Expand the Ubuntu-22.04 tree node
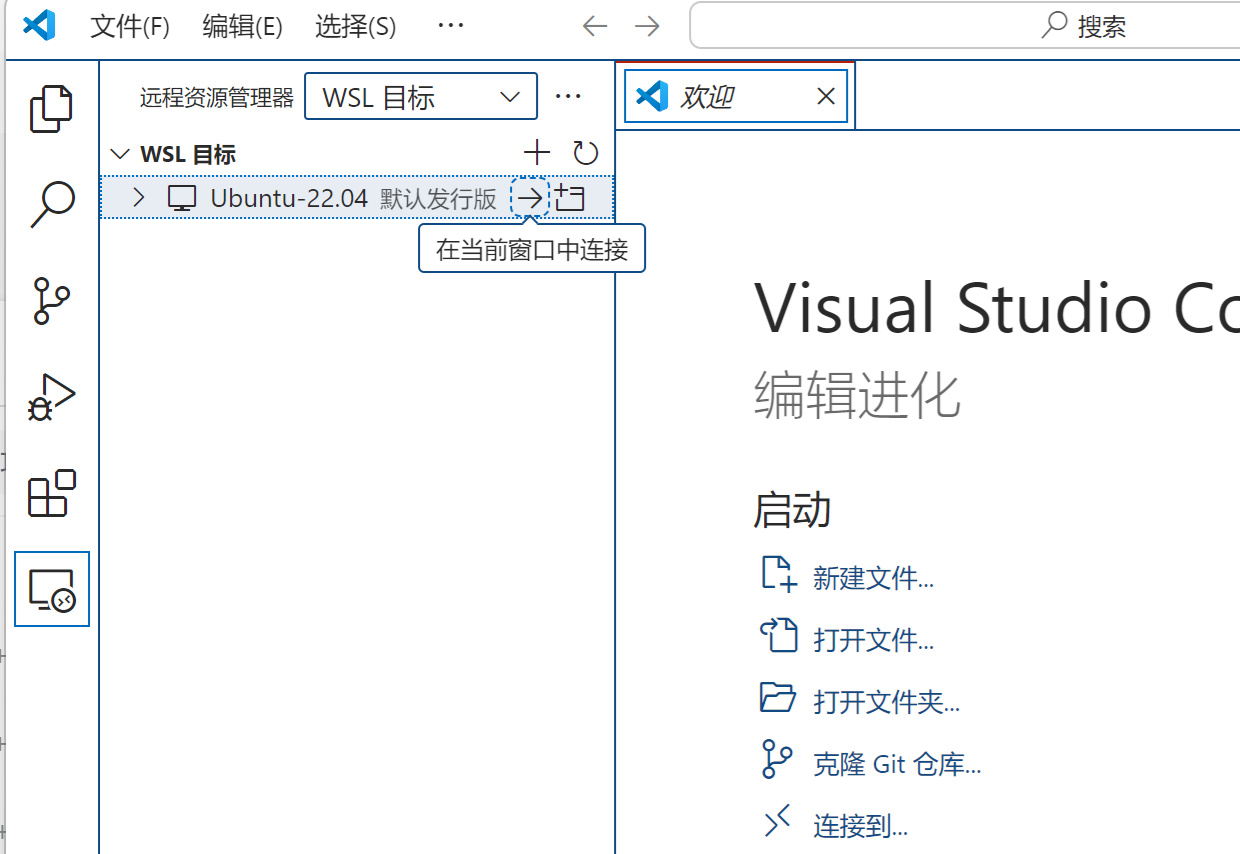This screenshot has height=854, width=1240. 139,198
